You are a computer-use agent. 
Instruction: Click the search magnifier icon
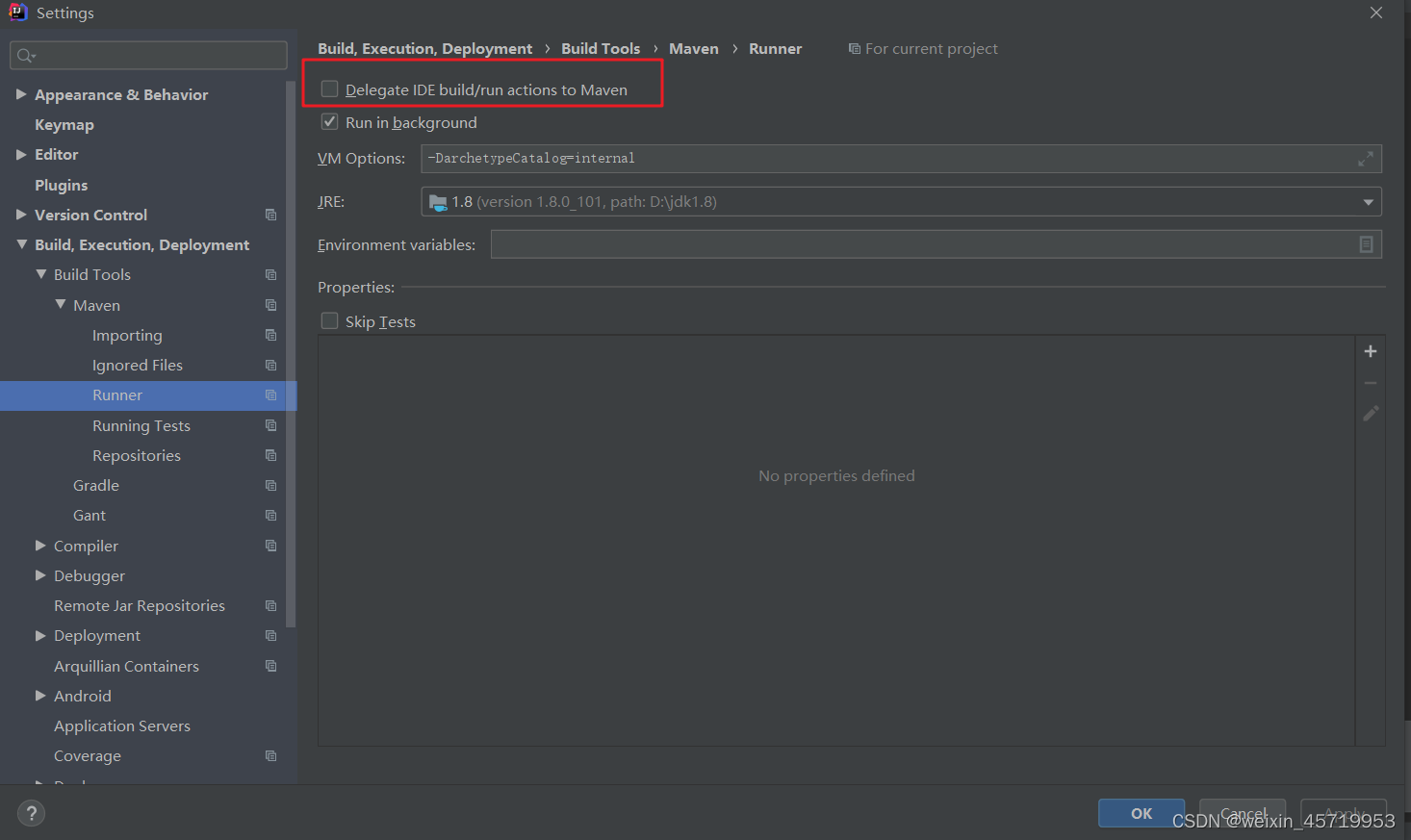[x=26, y=56]
